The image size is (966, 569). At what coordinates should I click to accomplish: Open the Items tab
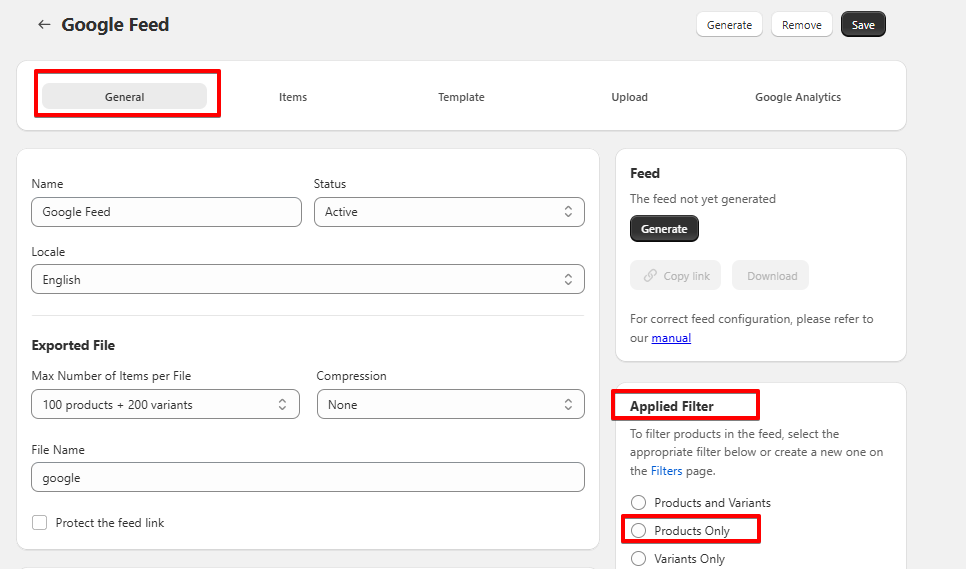point(293,97)
